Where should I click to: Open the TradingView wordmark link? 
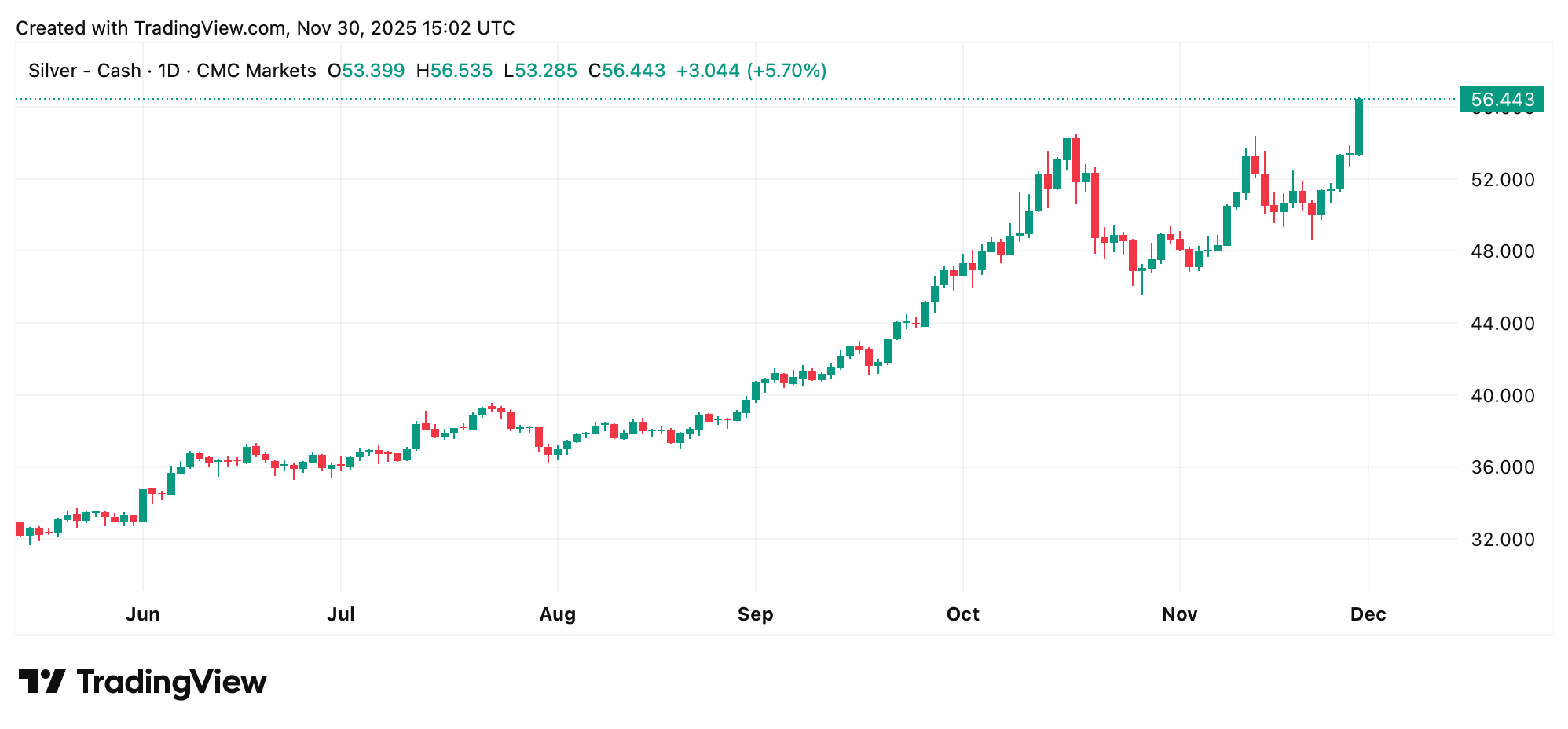pos(171,682)
